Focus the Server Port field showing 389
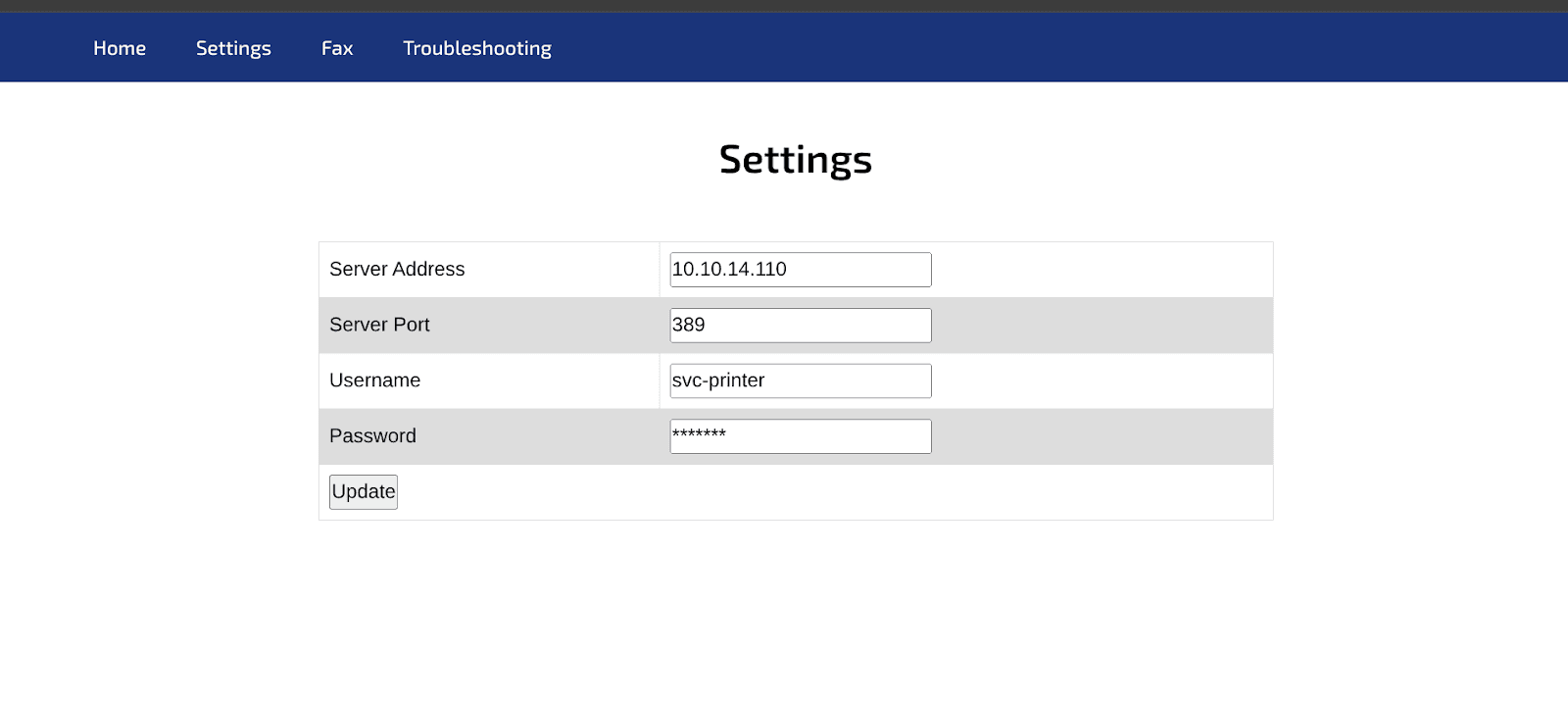1568x708 pixels. 800,326
